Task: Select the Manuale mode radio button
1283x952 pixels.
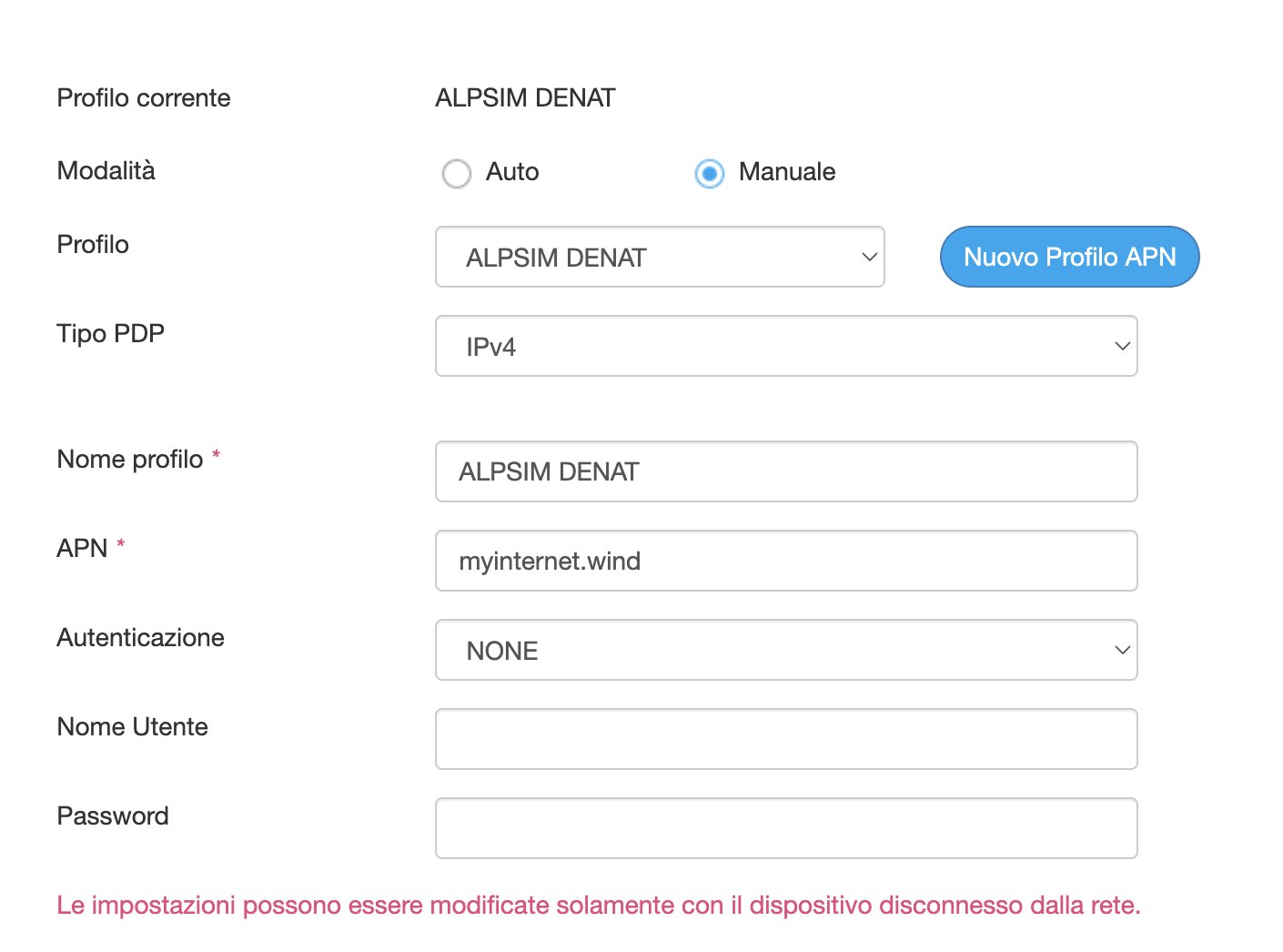Action: [x=710, y=173]
